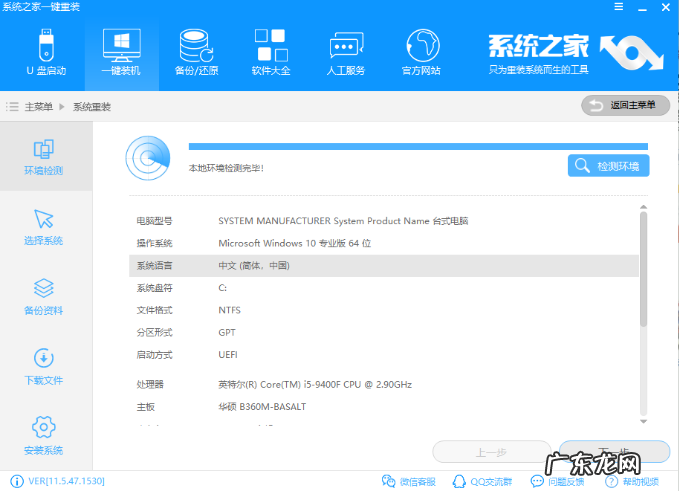Open 问题反馈 feedback link
The image size is (679, 493).
[557, 481]
